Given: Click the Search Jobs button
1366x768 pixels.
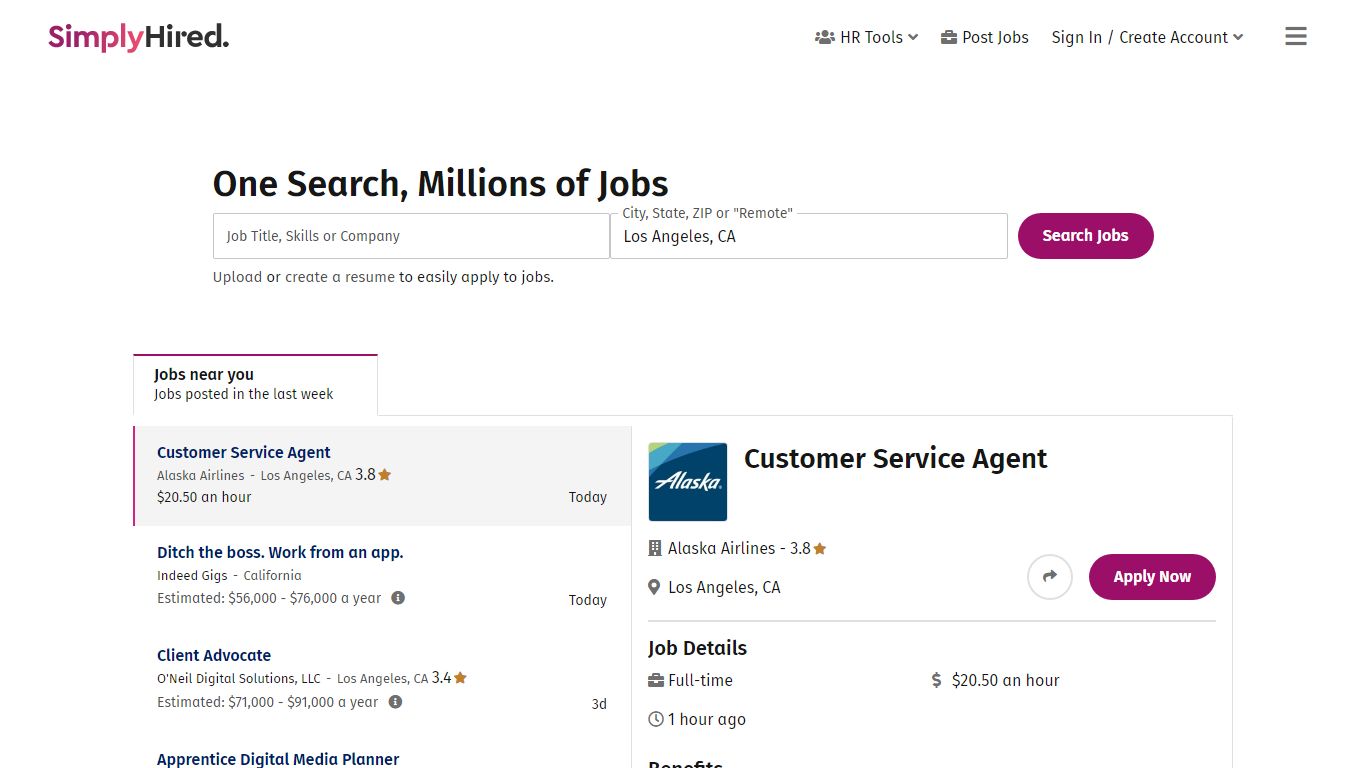Looking at the screenshot, I should pyautogui.click(x=1085, y=236).
